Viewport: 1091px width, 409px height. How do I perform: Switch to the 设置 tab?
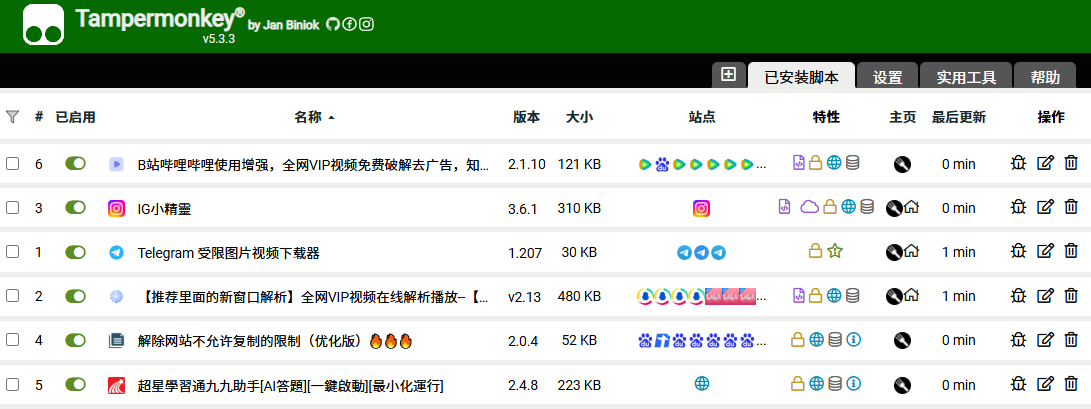[887, 77]
